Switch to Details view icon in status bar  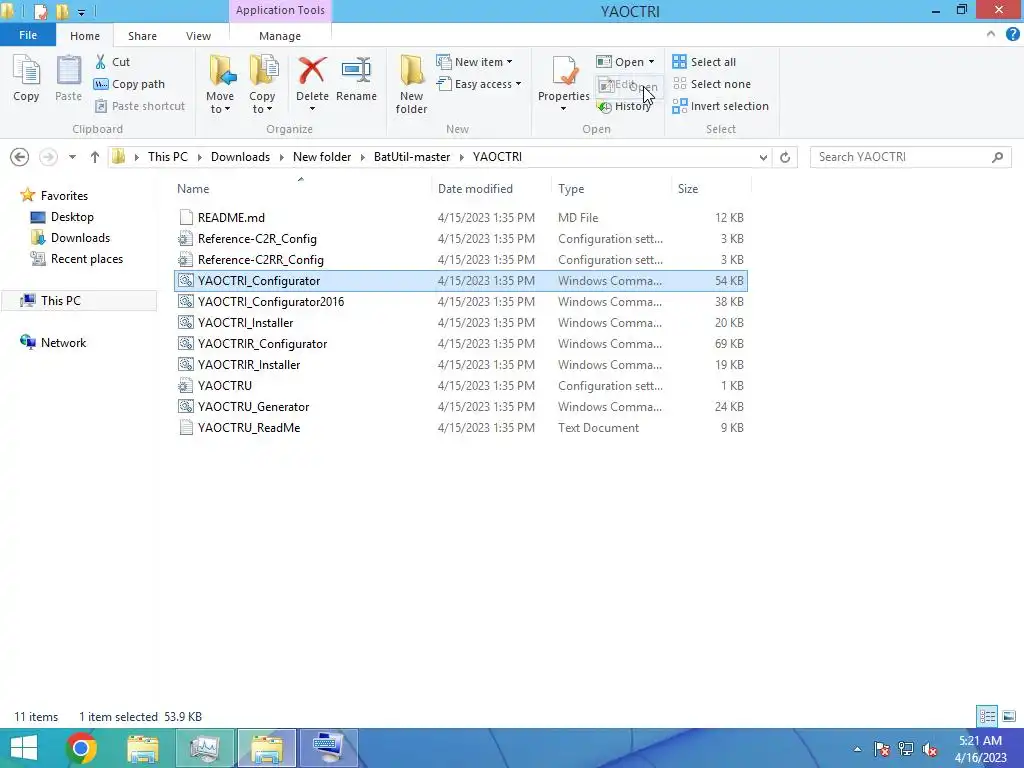[x=987, y=716]
